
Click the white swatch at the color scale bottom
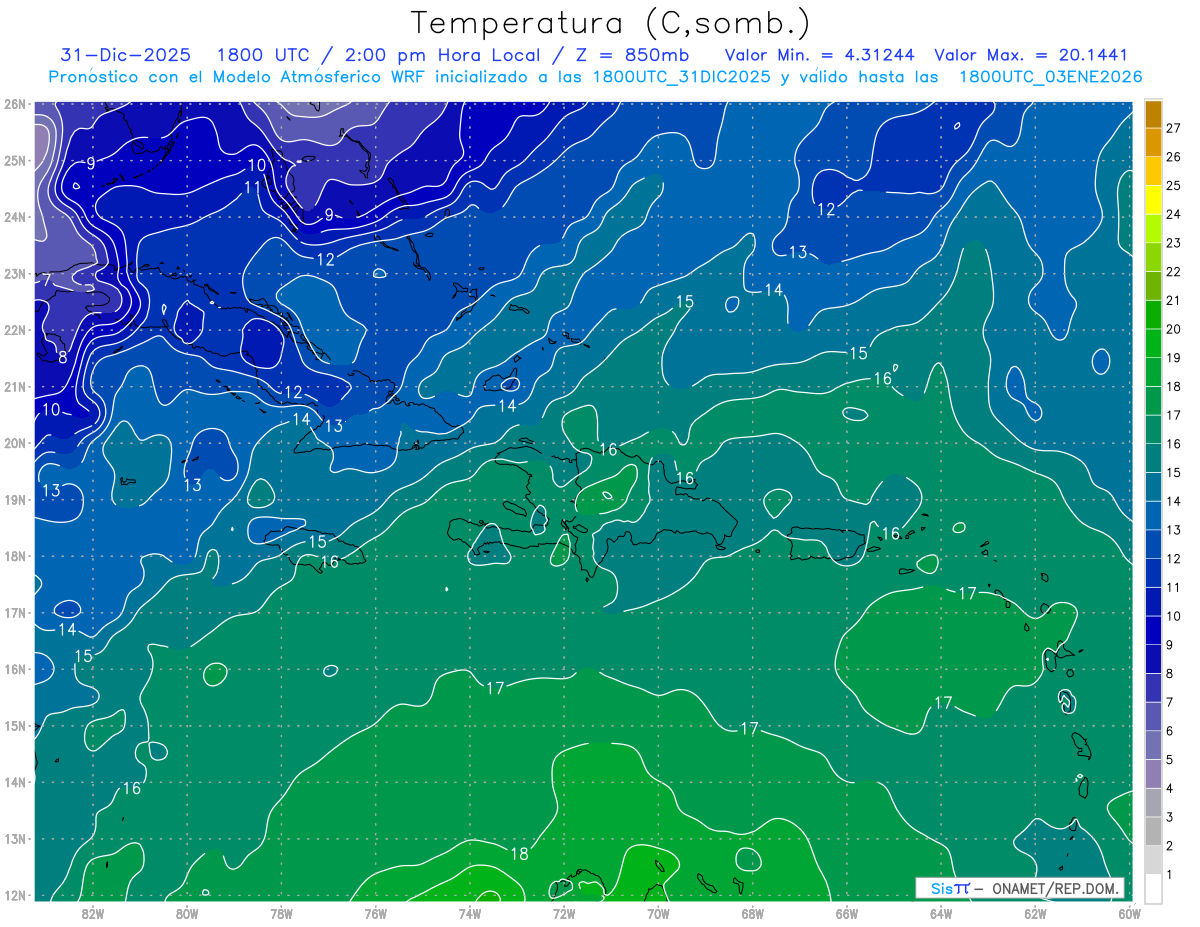(1153, 888)
